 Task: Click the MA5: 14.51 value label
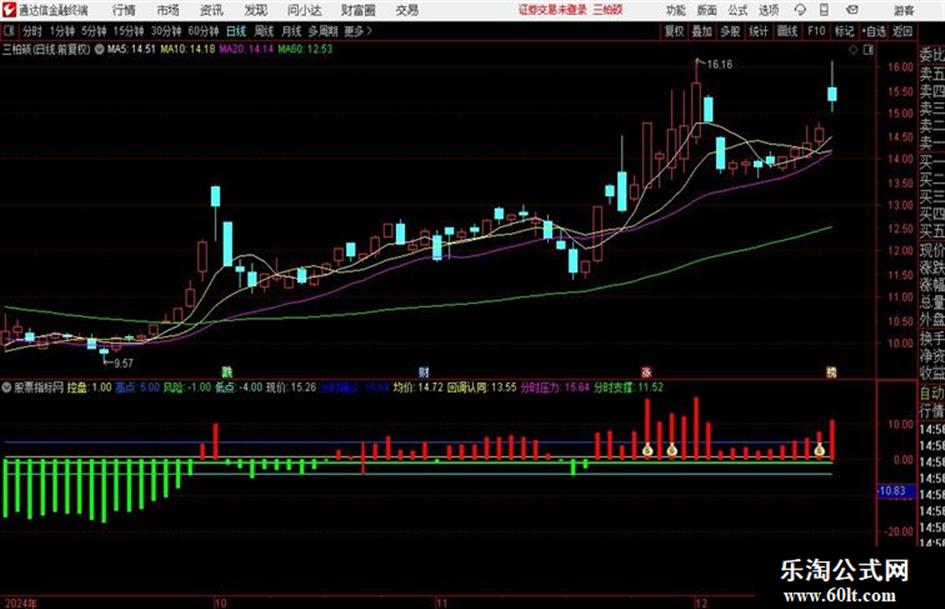tap(131, 49)
